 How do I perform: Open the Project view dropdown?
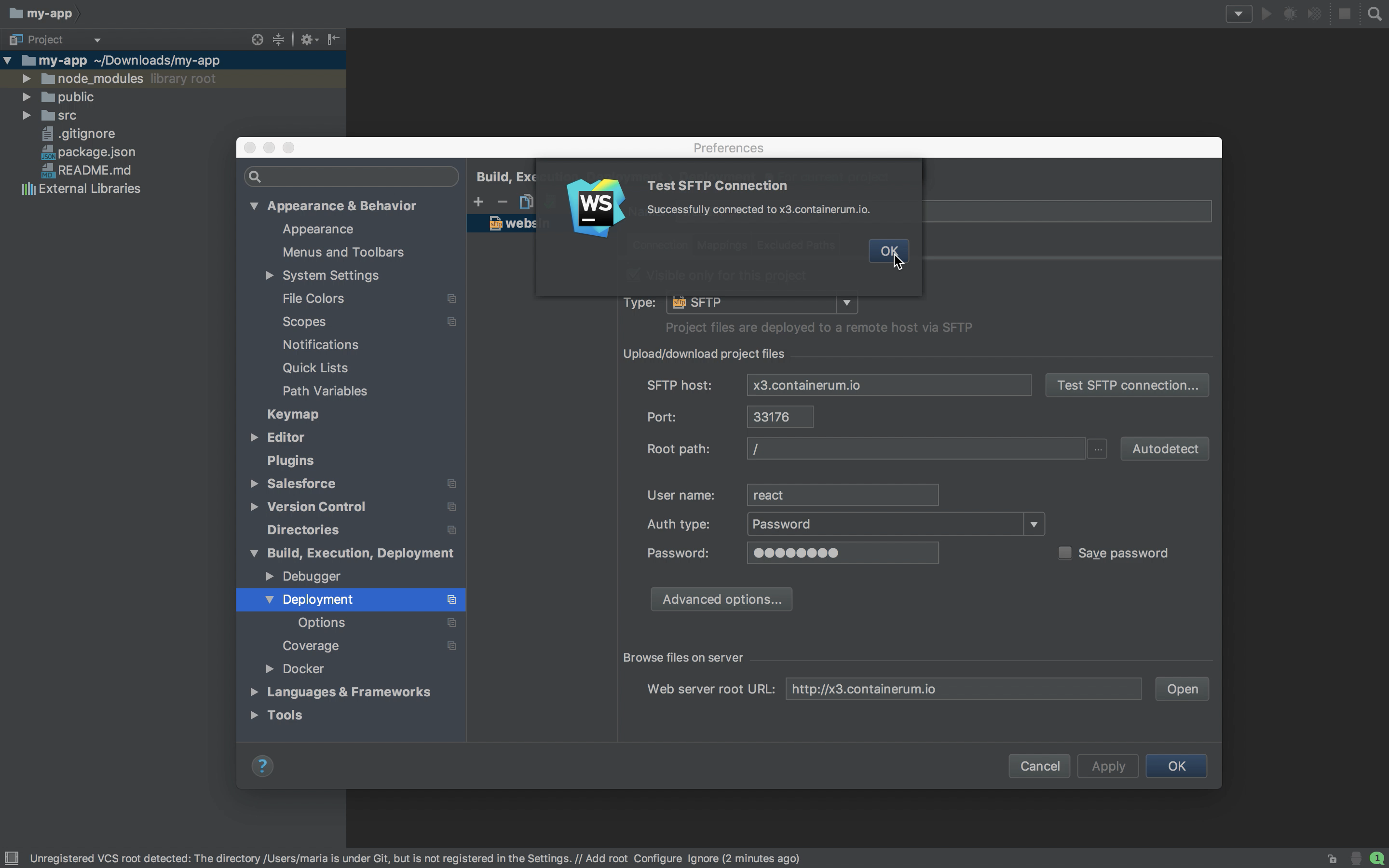pos(97,40)
